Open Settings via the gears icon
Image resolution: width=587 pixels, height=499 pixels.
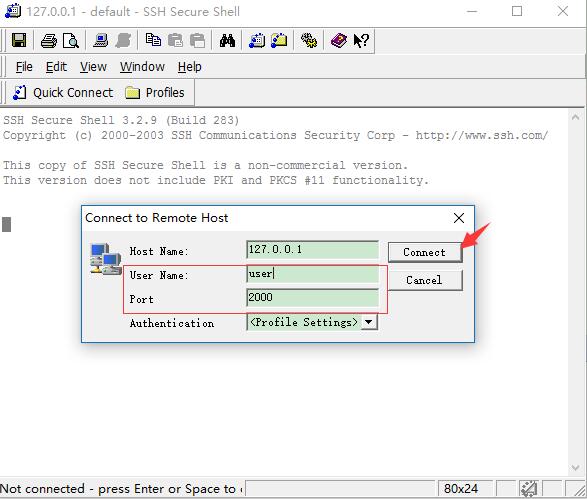[309, 40]
